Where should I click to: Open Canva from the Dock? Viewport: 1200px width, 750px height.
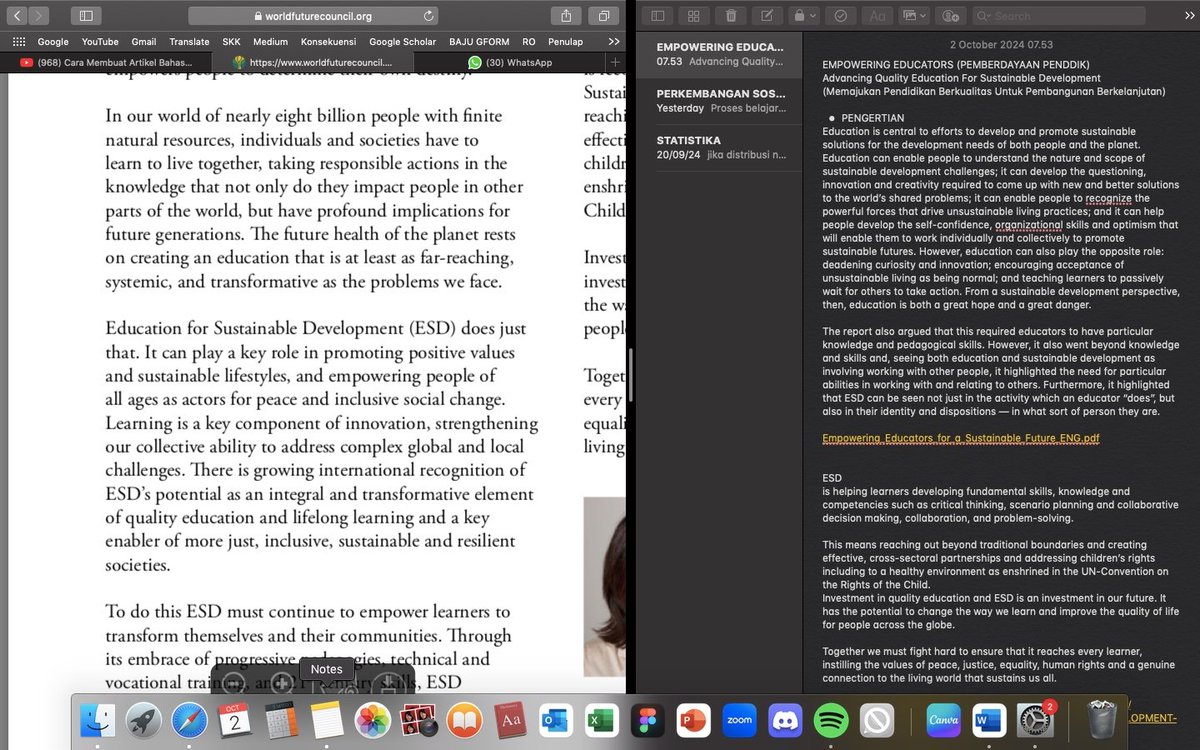[943, 720]
